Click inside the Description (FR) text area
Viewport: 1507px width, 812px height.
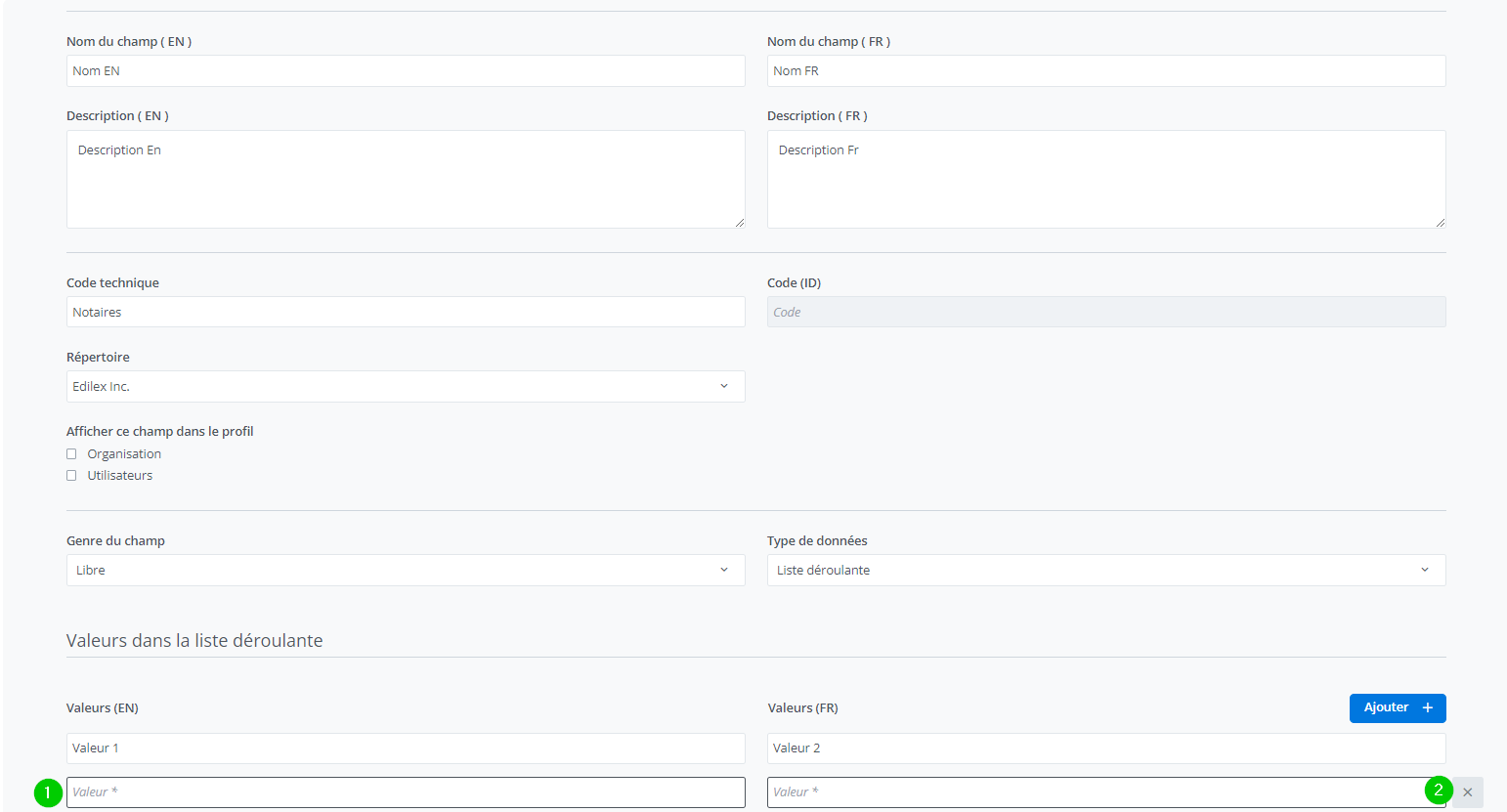click(x=1105, y=179)
